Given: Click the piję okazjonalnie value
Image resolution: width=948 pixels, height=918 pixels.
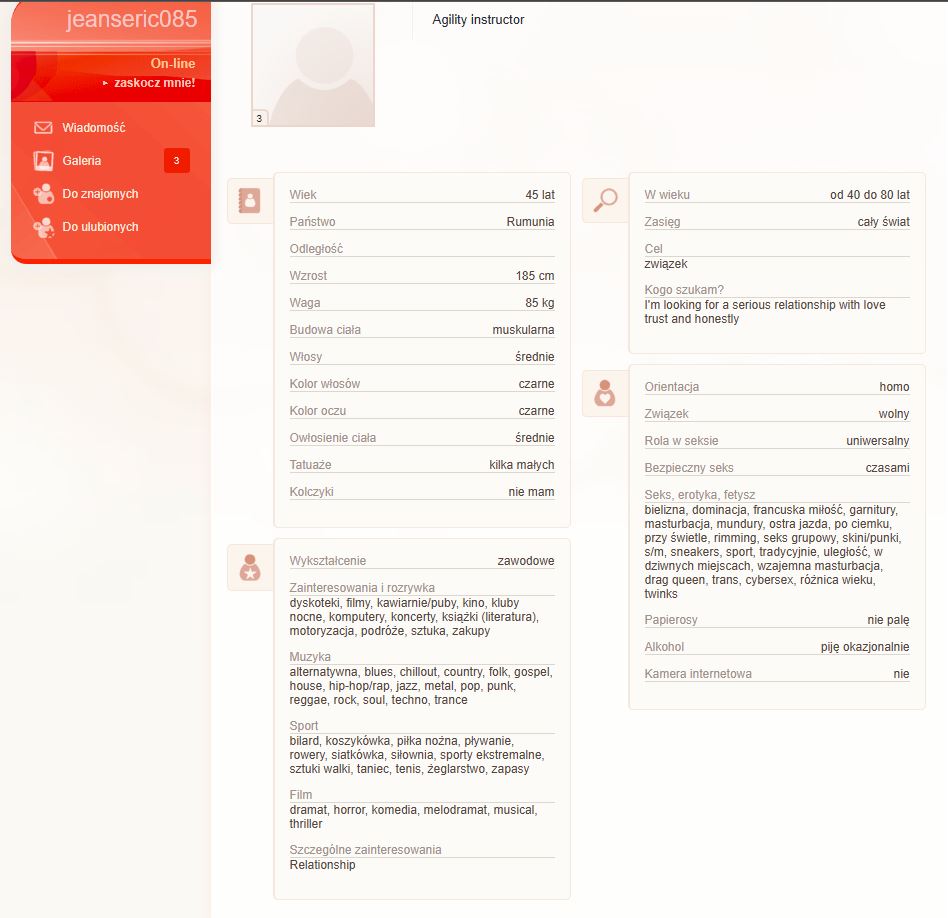Looking at the screenshot, I should click(865, 647).
